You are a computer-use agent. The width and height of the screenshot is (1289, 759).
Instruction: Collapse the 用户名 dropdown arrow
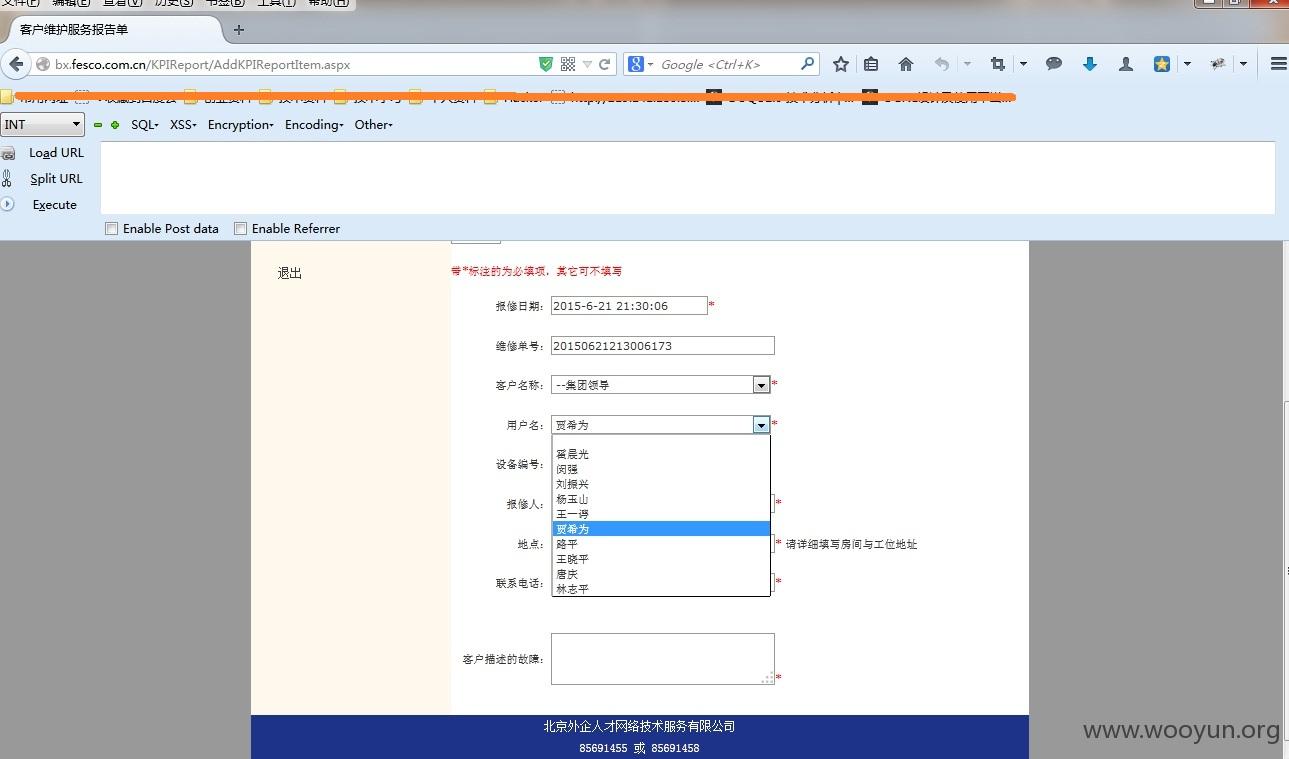tap(761, 425)
